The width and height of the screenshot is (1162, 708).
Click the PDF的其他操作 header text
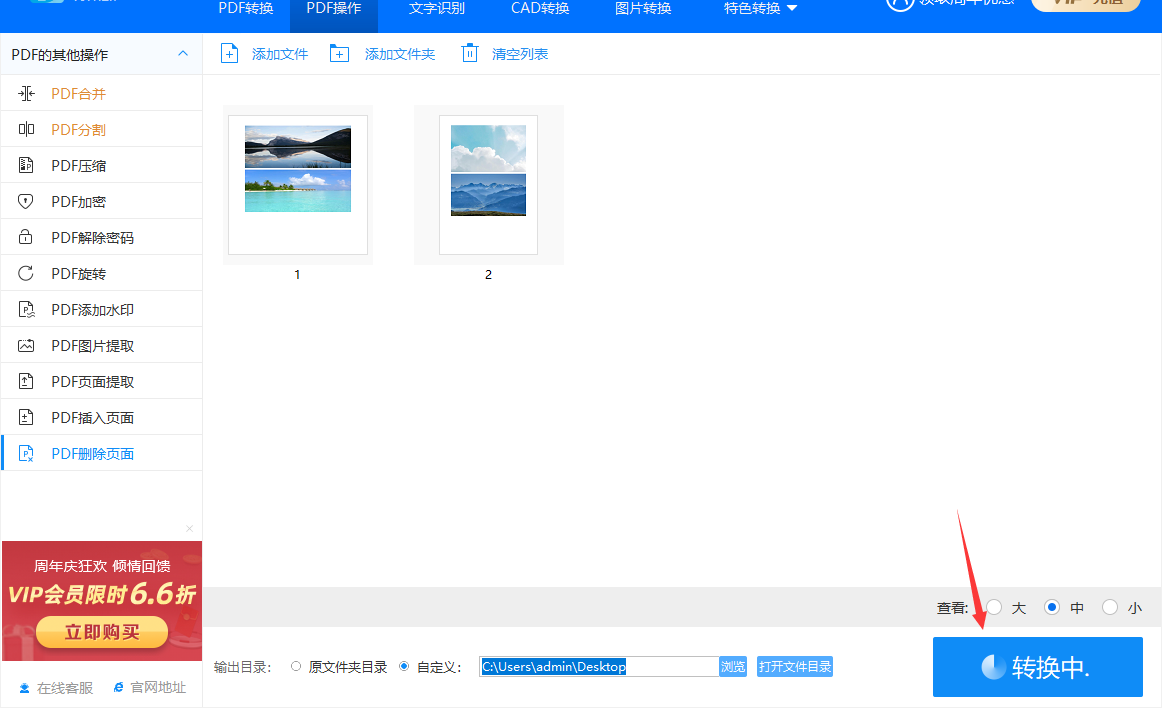[60, 55]
